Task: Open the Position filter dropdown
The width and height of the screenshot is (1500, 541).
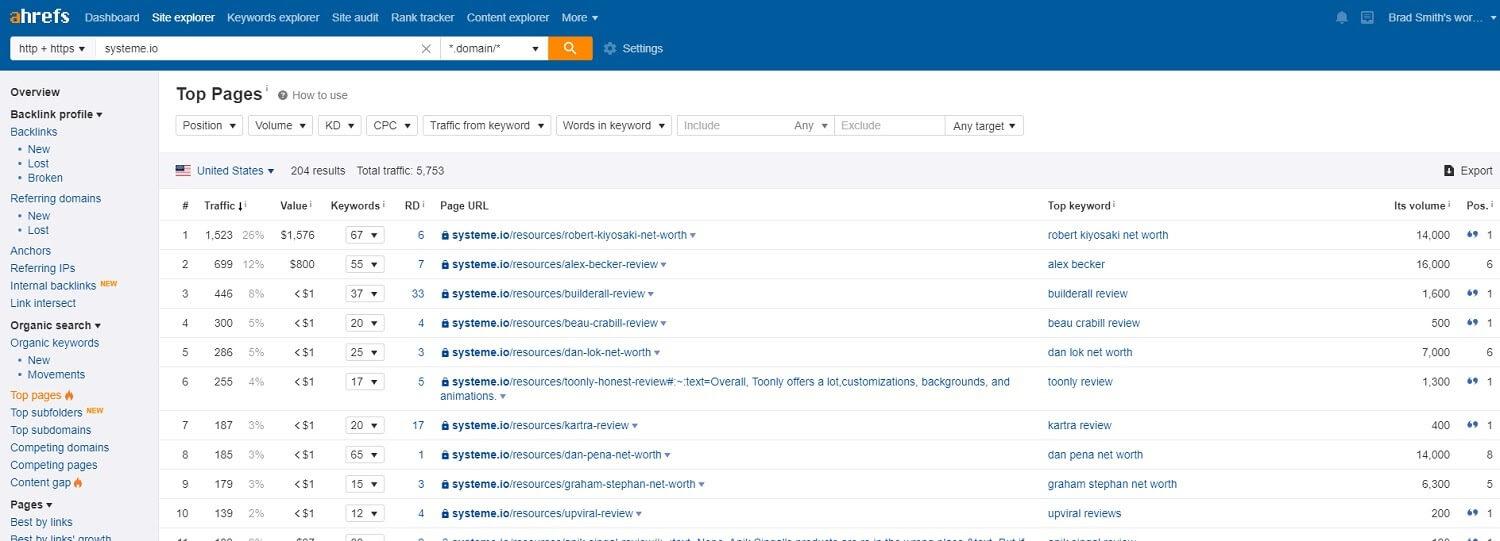Action: 209,125
